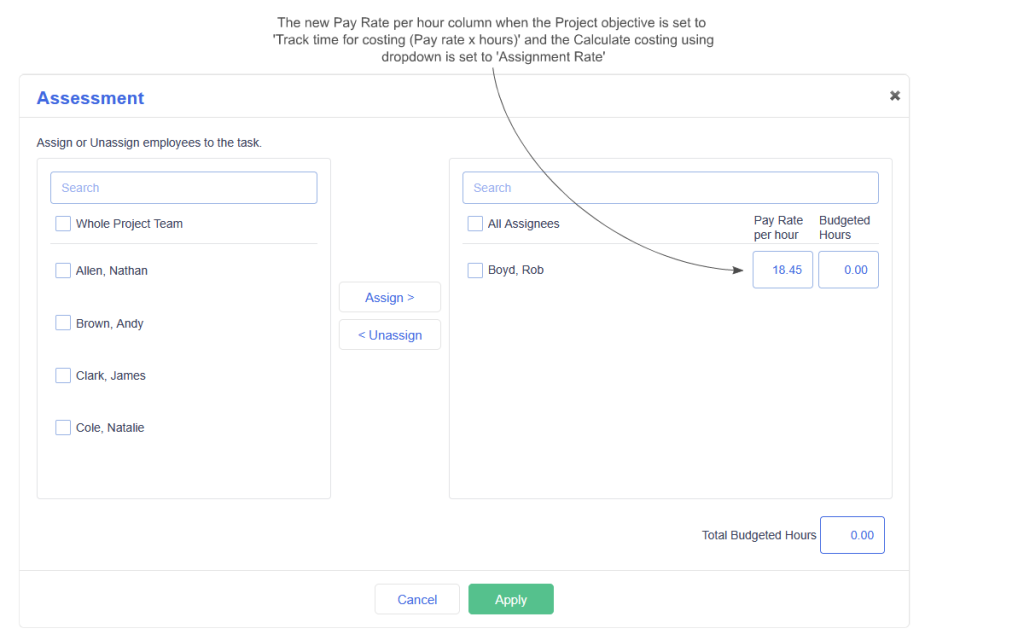Check Boyd, Rob's checkbox

coord(475,270)
